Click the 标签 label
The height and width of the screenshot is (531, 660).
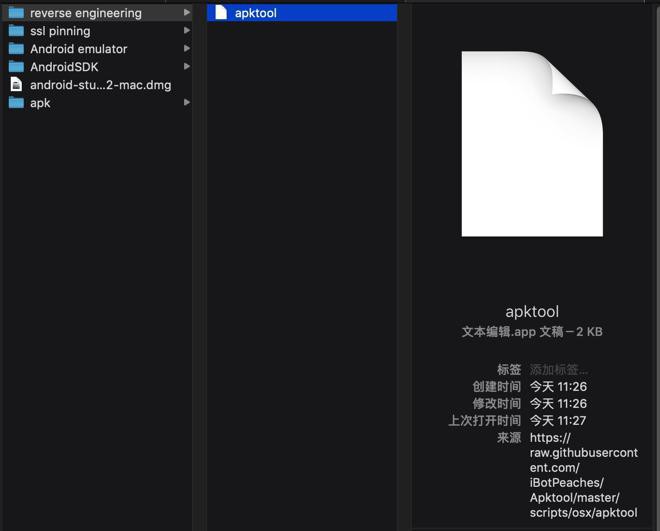pos(509,369)
